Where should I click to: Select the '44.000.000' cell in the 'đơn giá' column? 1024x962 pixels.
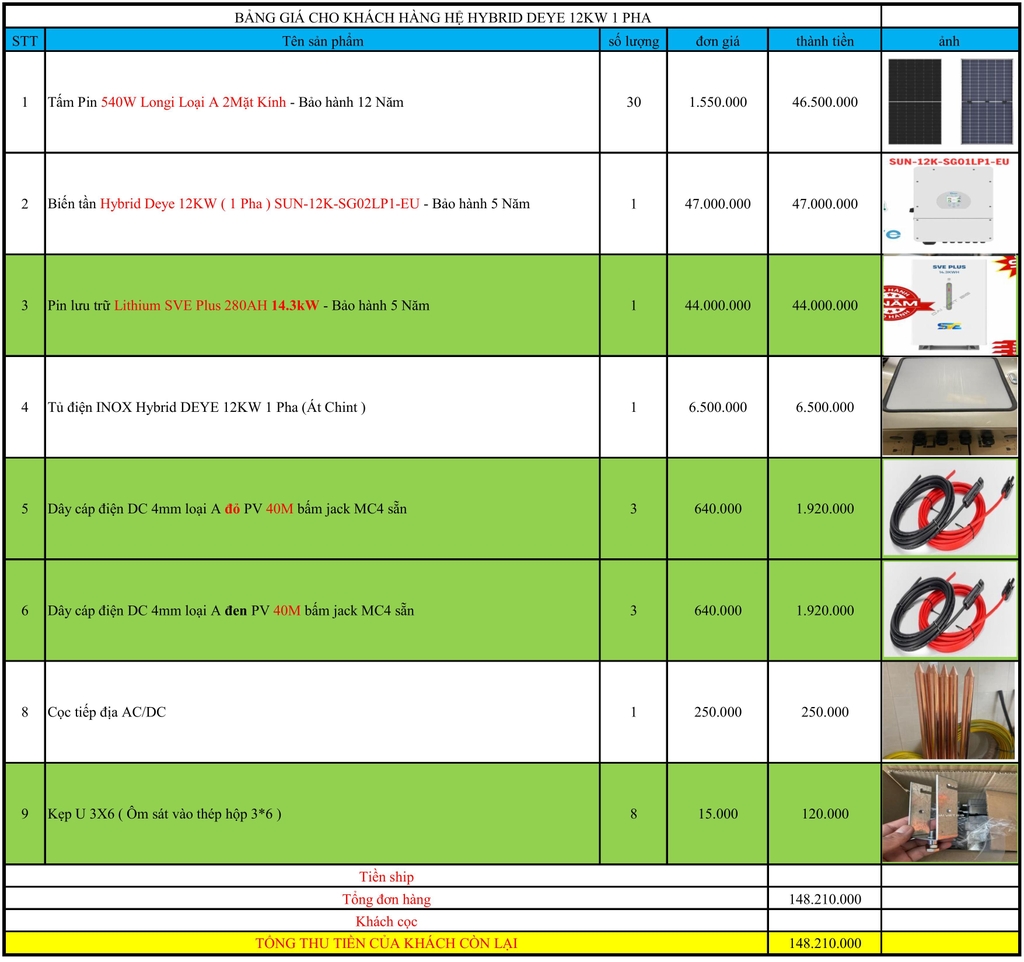pyautogui.click(x=718, y=305)
